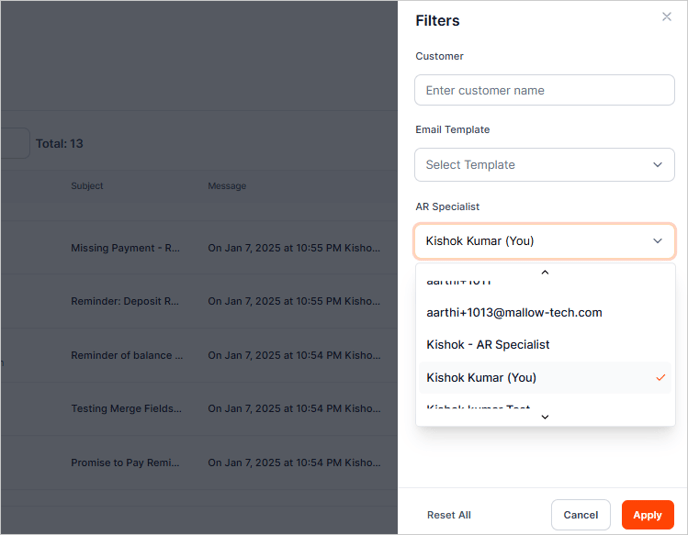688x535 pixels.
Task: Click the up arrow above the specialist list
Action: [545, 272]
